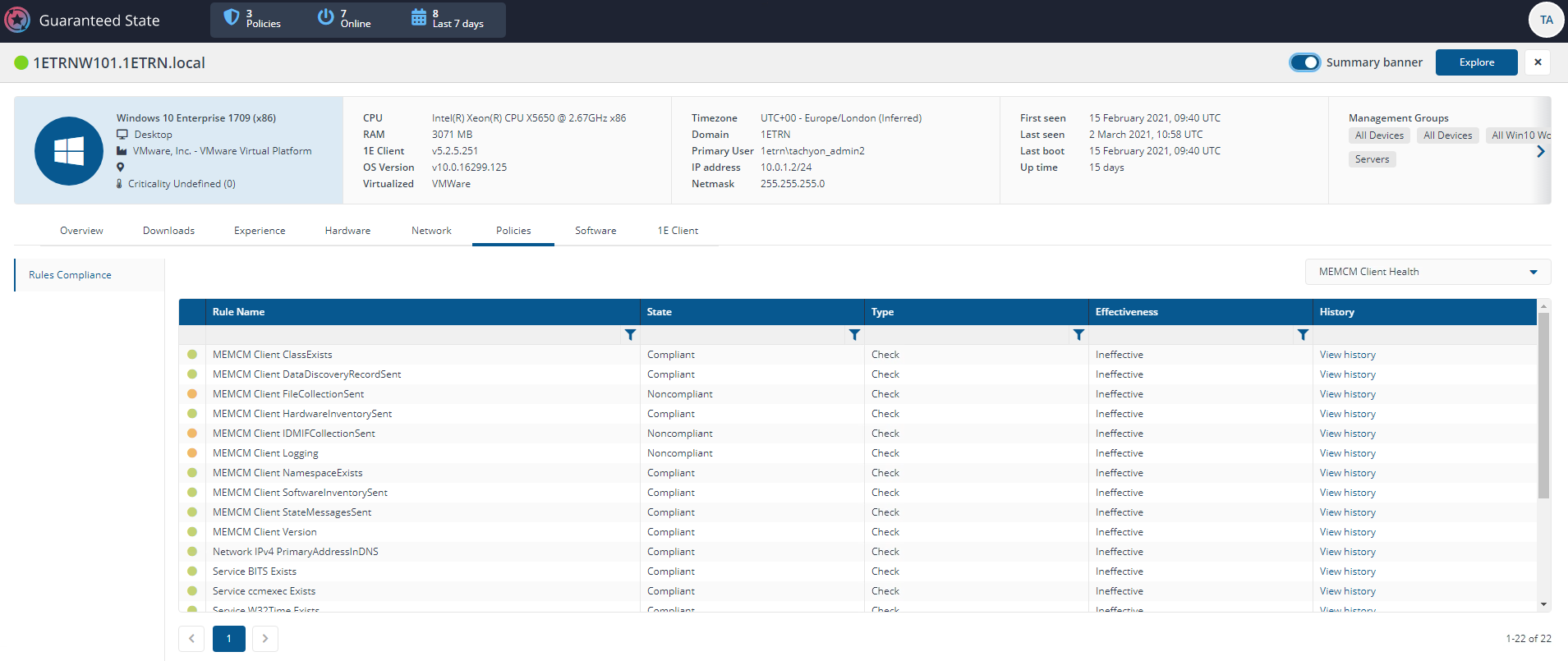Select the MEMCM Client HardwareInventorySent row
The height and width of the screenshot is (661, 1568).
pyautogui.click(x=858, y=414)
